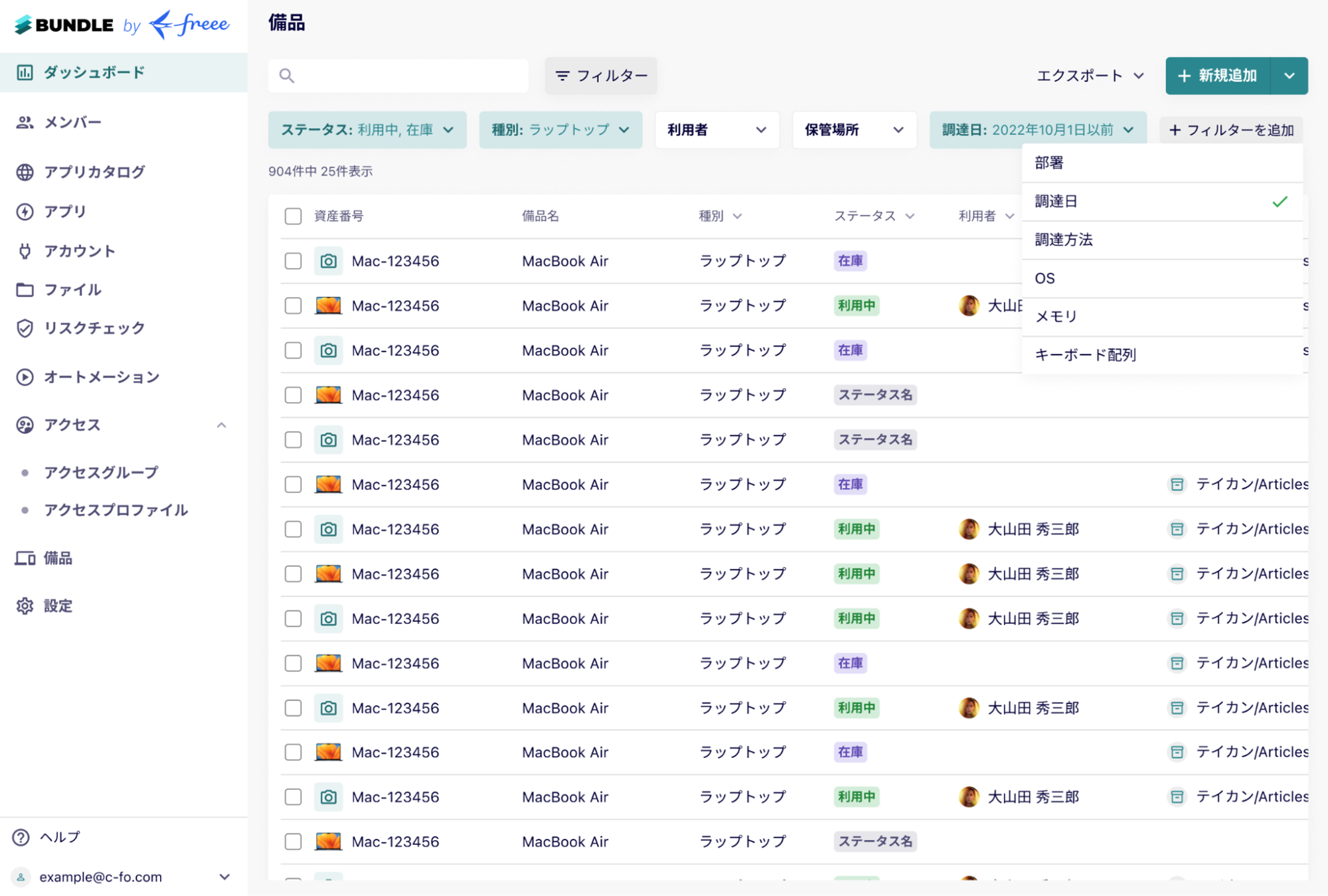Open Settings via gear icon
This screenshot has width=1328, height=896.
coord(25,605)
